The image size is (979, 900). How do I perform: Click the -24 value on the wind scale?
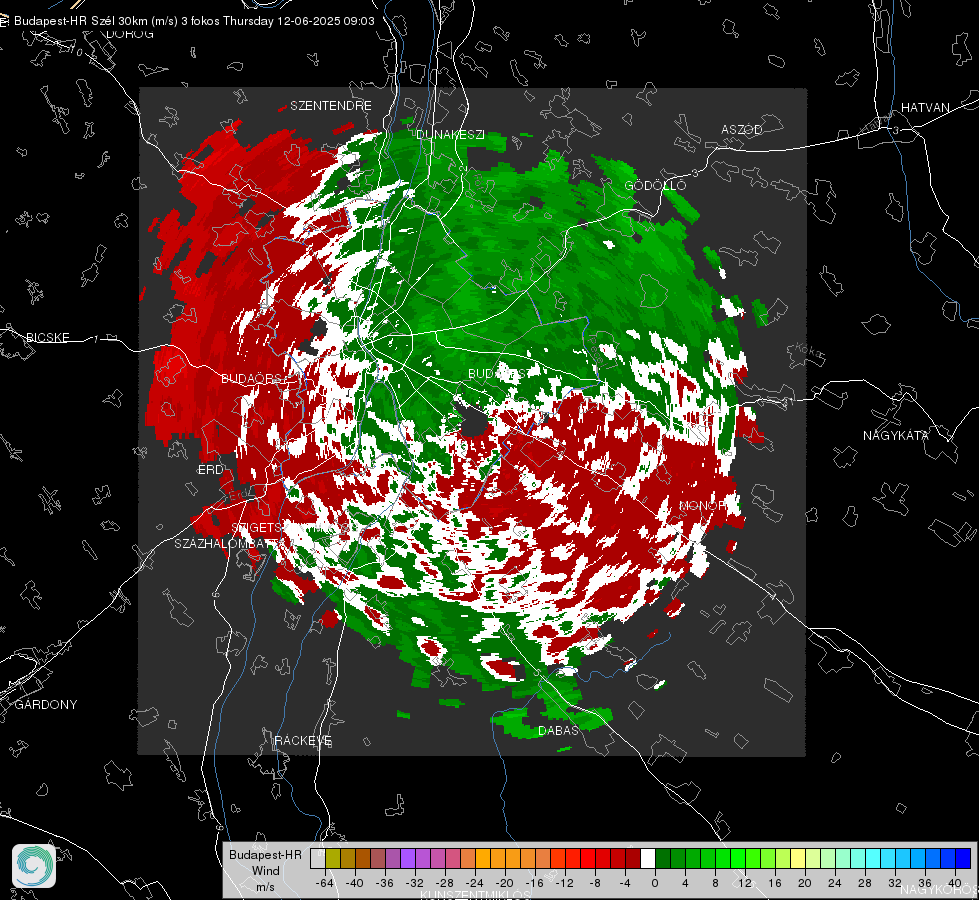tap(474, 883)
